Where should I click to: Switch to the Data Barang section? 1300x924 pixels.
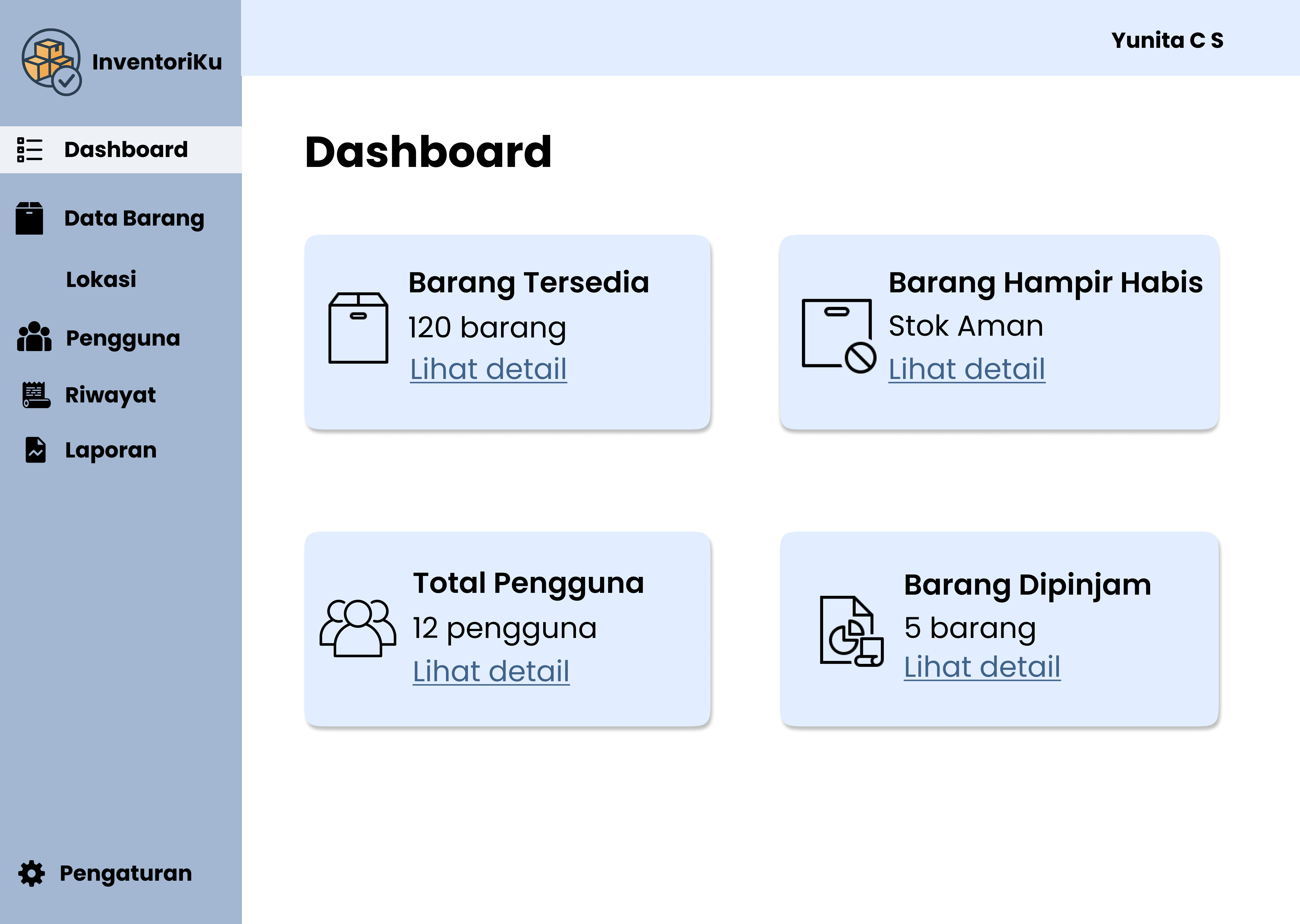pos(134,218)
